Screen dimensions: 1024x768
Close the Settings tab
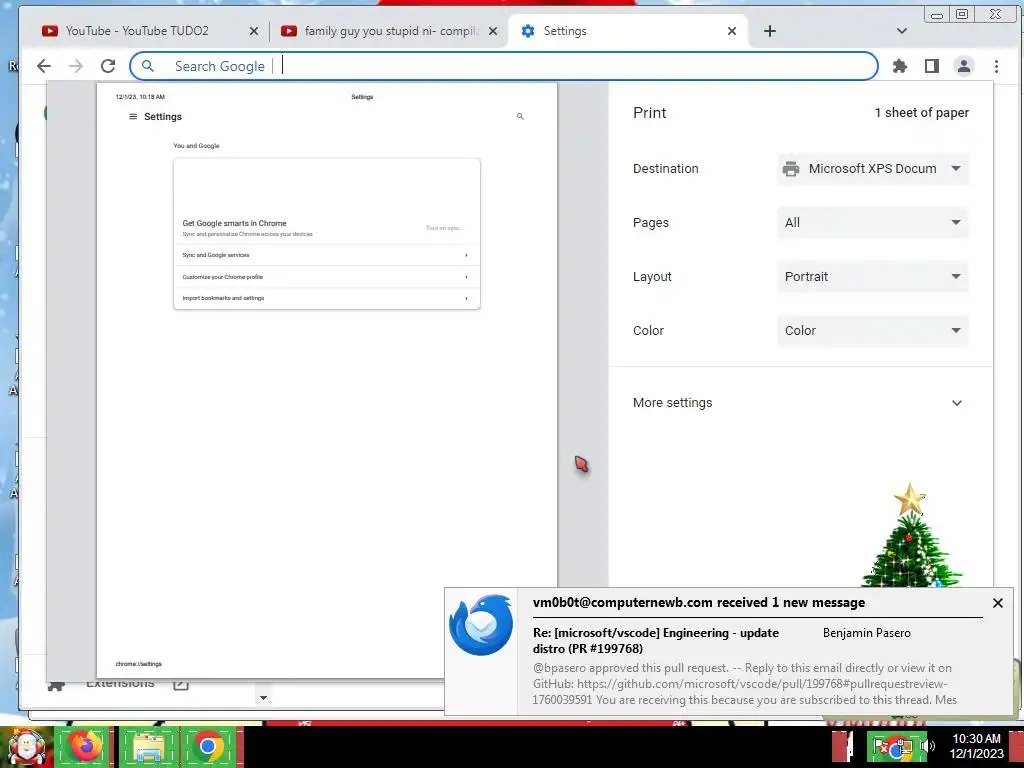pyautogui.click(x=732, y=31)
